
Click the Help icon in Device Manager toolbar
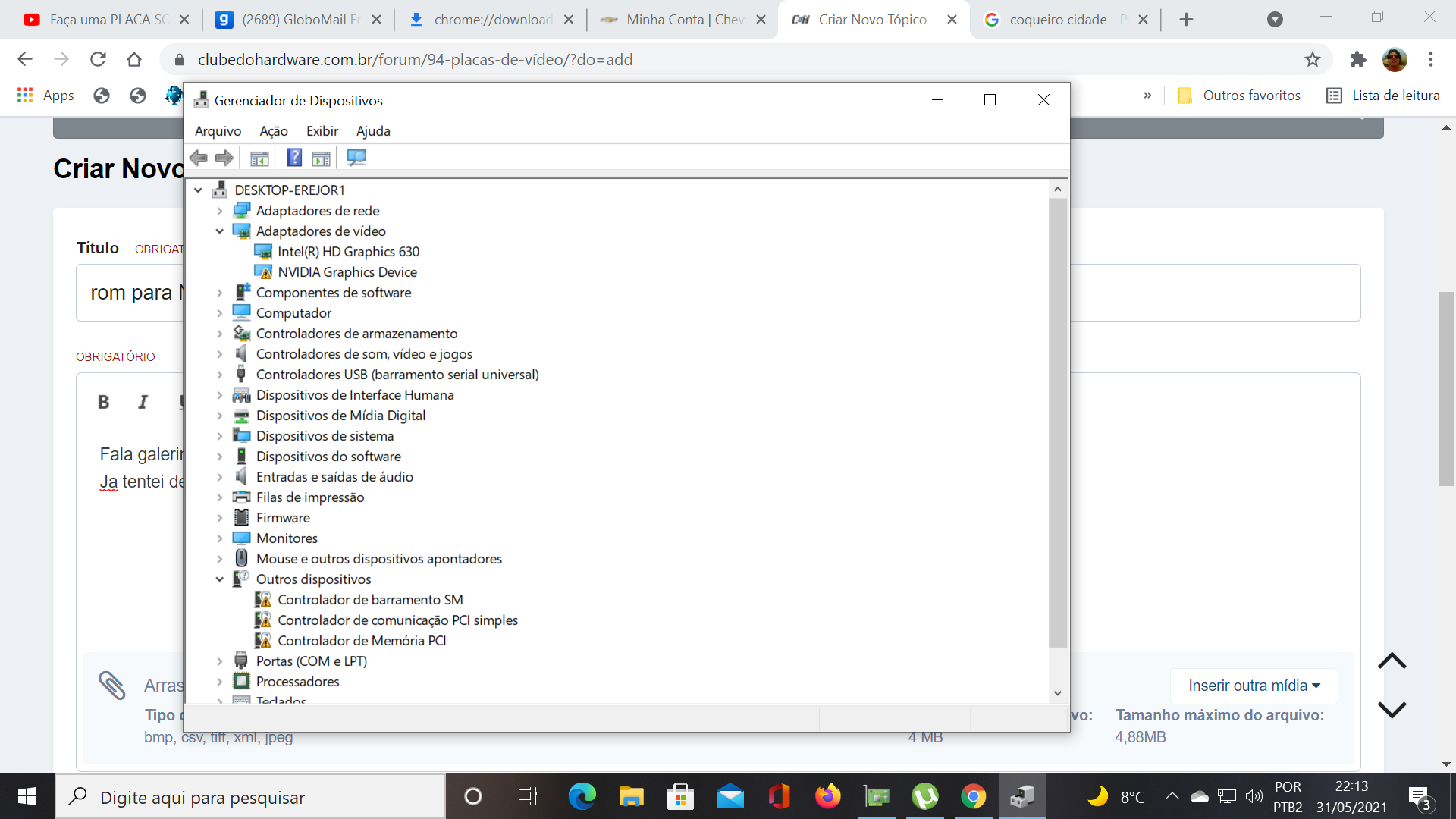click(294, 158)
